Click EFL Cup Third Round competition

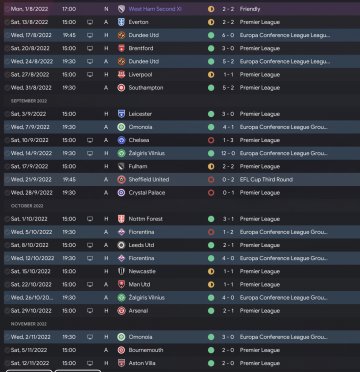(266, 180)
